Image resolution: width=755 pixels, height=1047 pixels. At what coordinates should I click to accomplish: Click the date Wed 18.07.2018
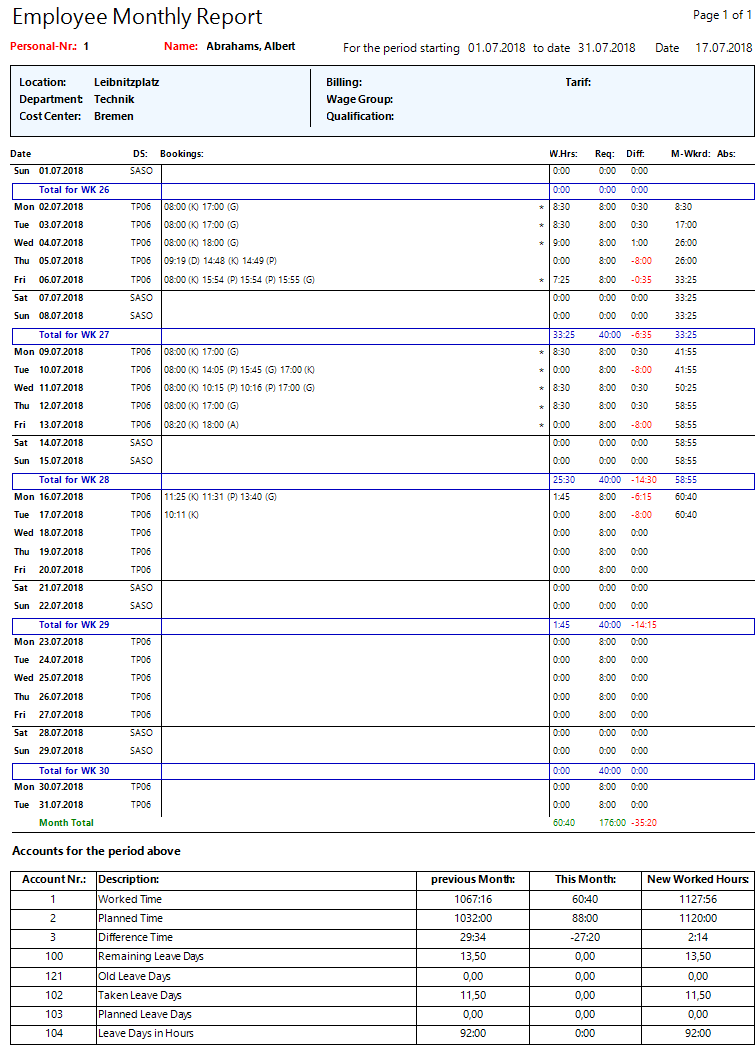click(x=49, y=533)
